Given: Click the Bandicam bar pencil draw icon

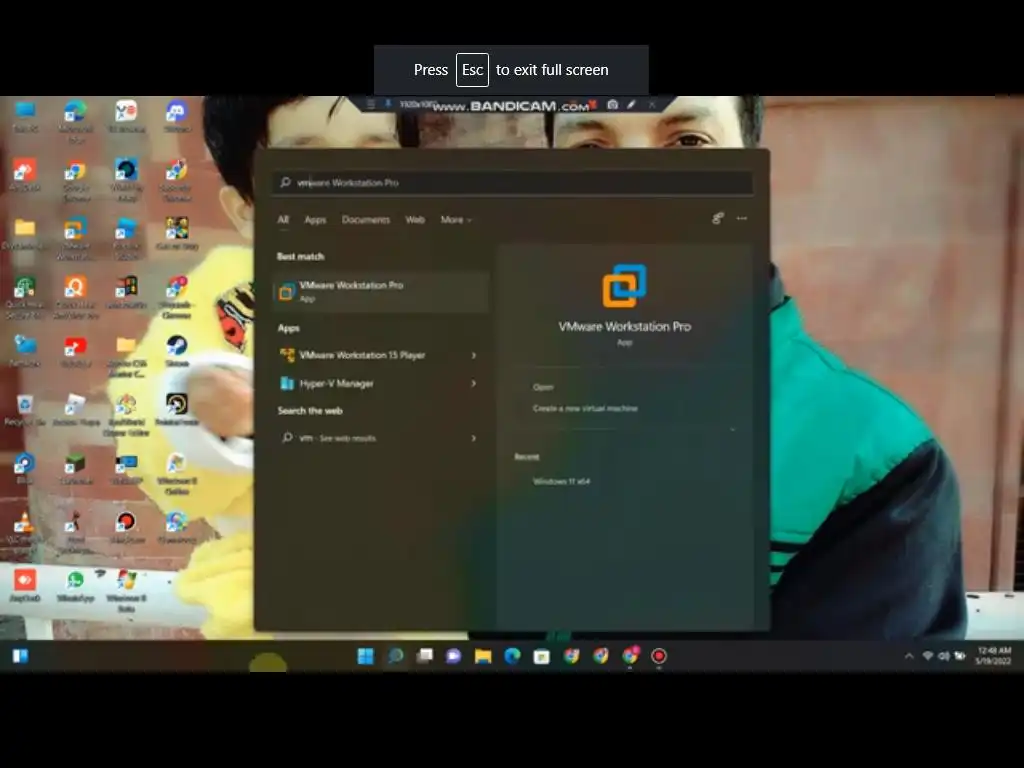Looking at the screenshot, I should pos(632,104).
